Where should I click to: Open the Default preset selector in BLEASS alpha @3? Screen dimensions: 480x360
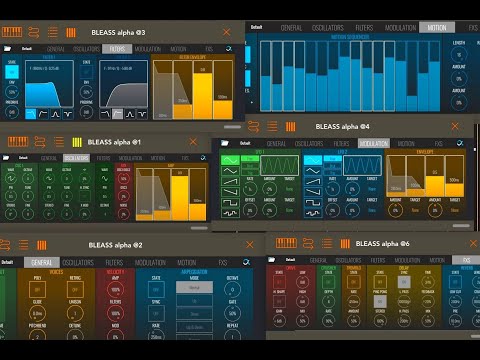click(x=27, y=49)
